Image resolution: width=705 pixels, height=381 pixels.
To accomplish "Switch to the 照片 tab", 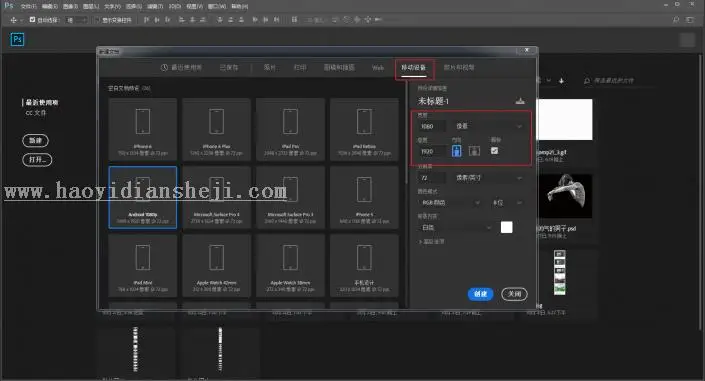I will 269,67.
